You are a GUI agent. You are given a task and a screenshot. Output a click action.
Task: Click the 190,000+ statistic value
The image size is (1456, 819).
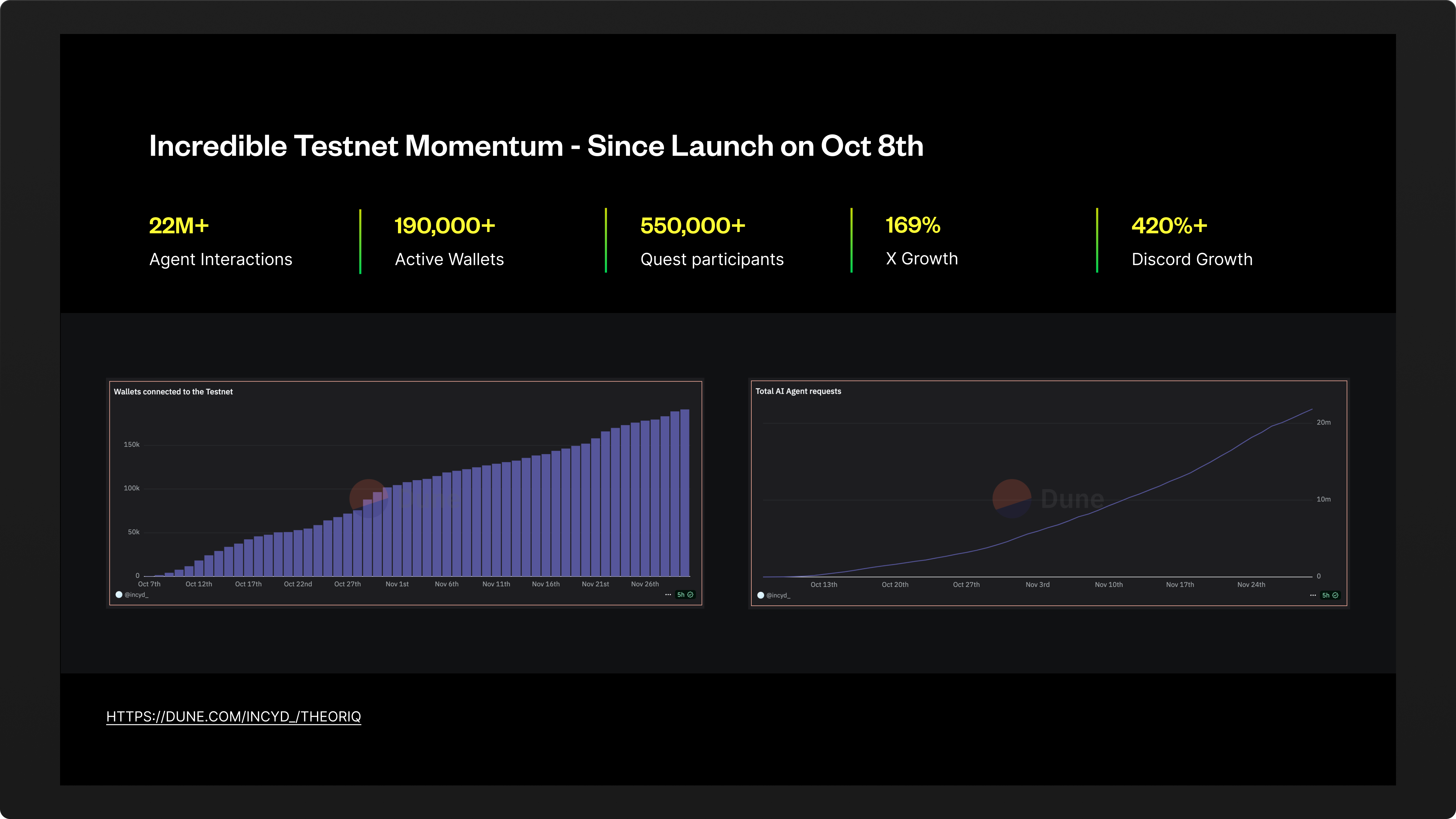445,225
